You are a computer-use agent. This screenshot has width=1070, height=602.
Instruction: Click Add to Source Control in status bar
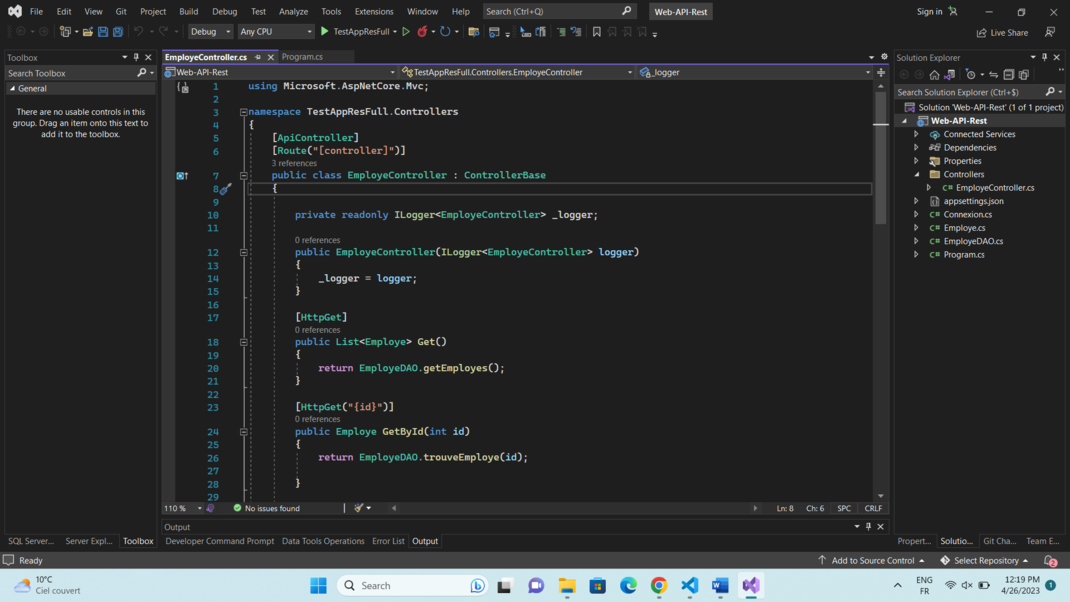[871, 560]
